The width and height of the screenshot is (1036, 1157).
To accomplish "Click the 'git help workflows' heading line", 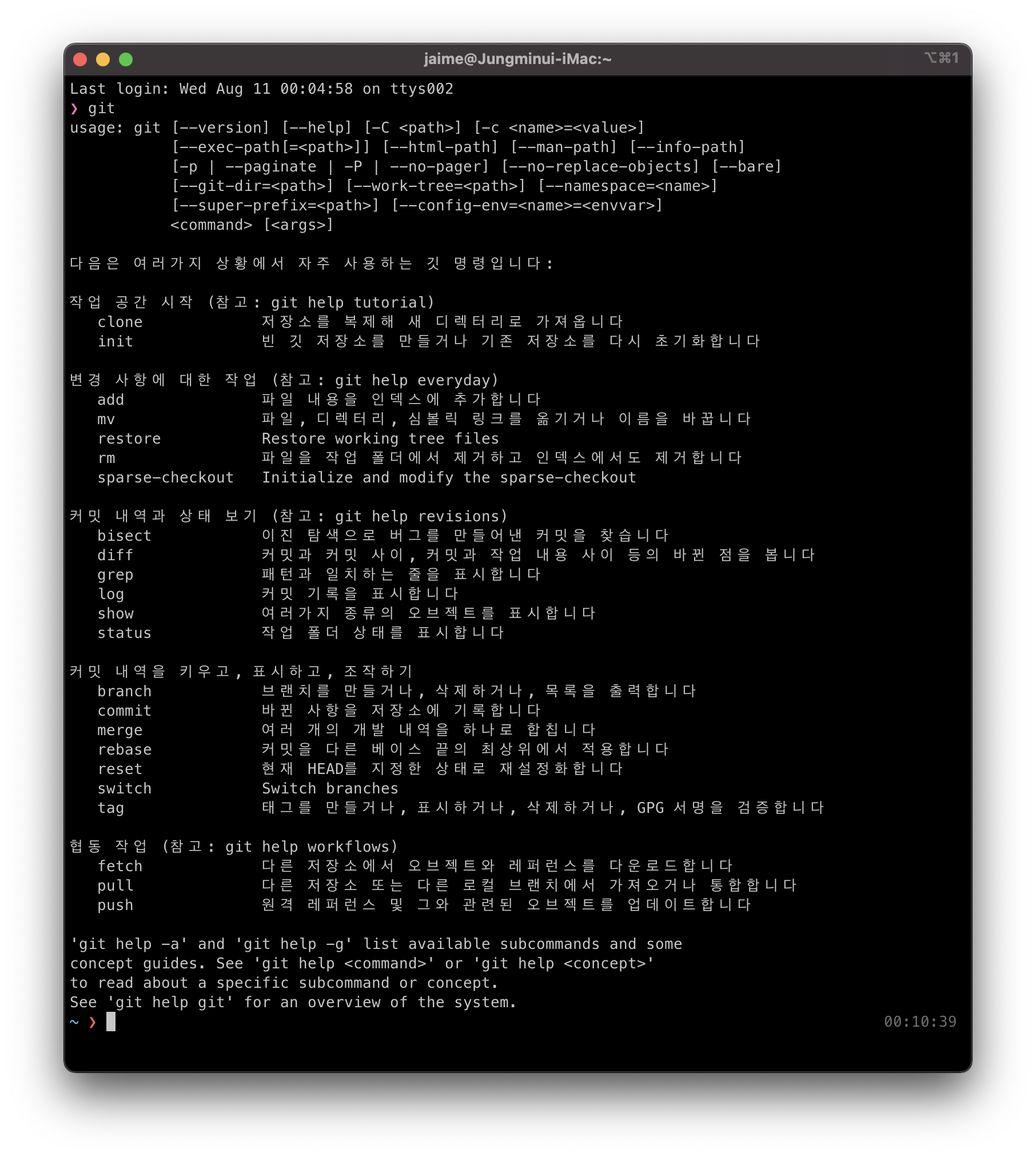I will pos(234,847).
